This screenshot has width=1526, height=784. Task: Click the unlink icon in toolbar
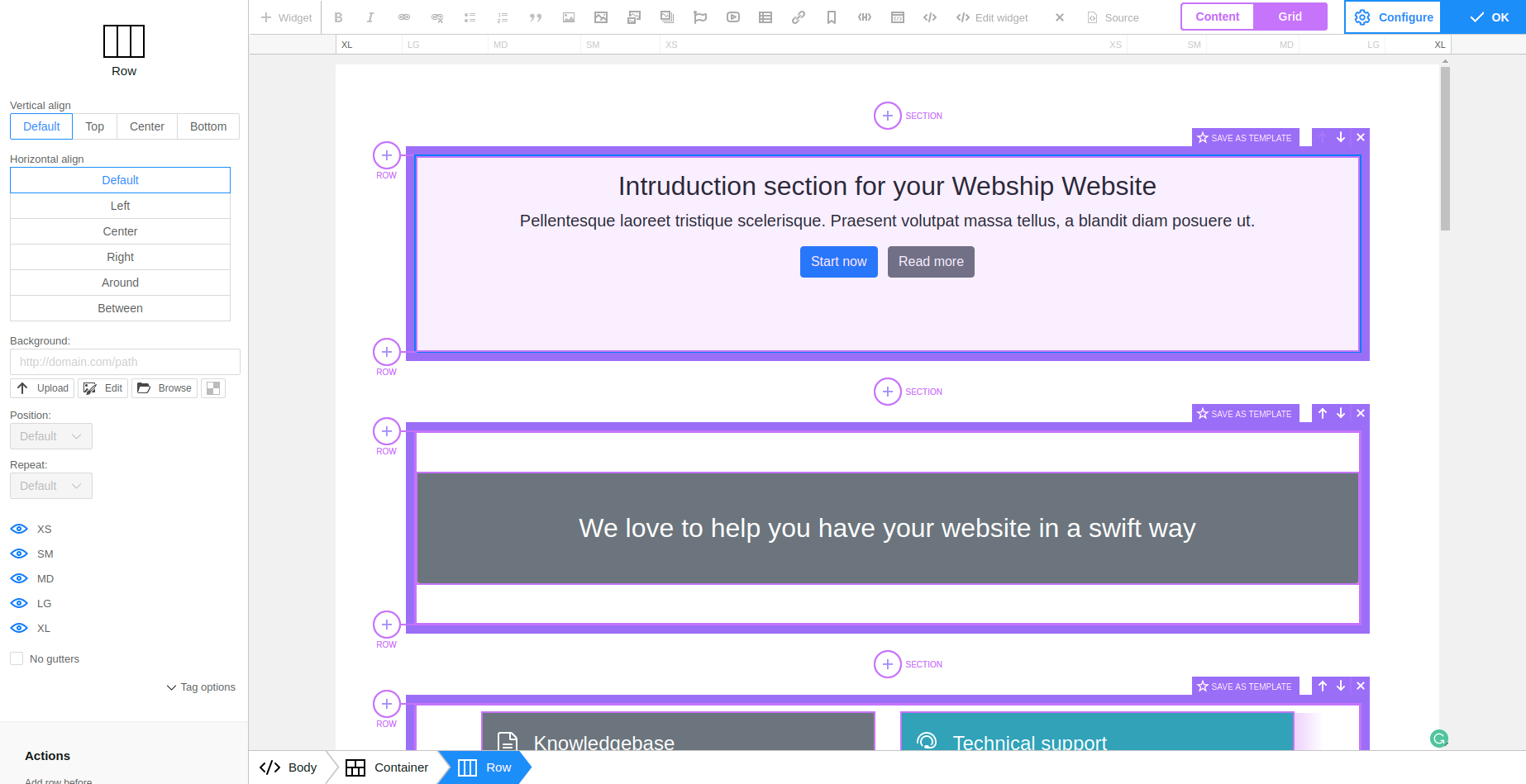point(437,17)
